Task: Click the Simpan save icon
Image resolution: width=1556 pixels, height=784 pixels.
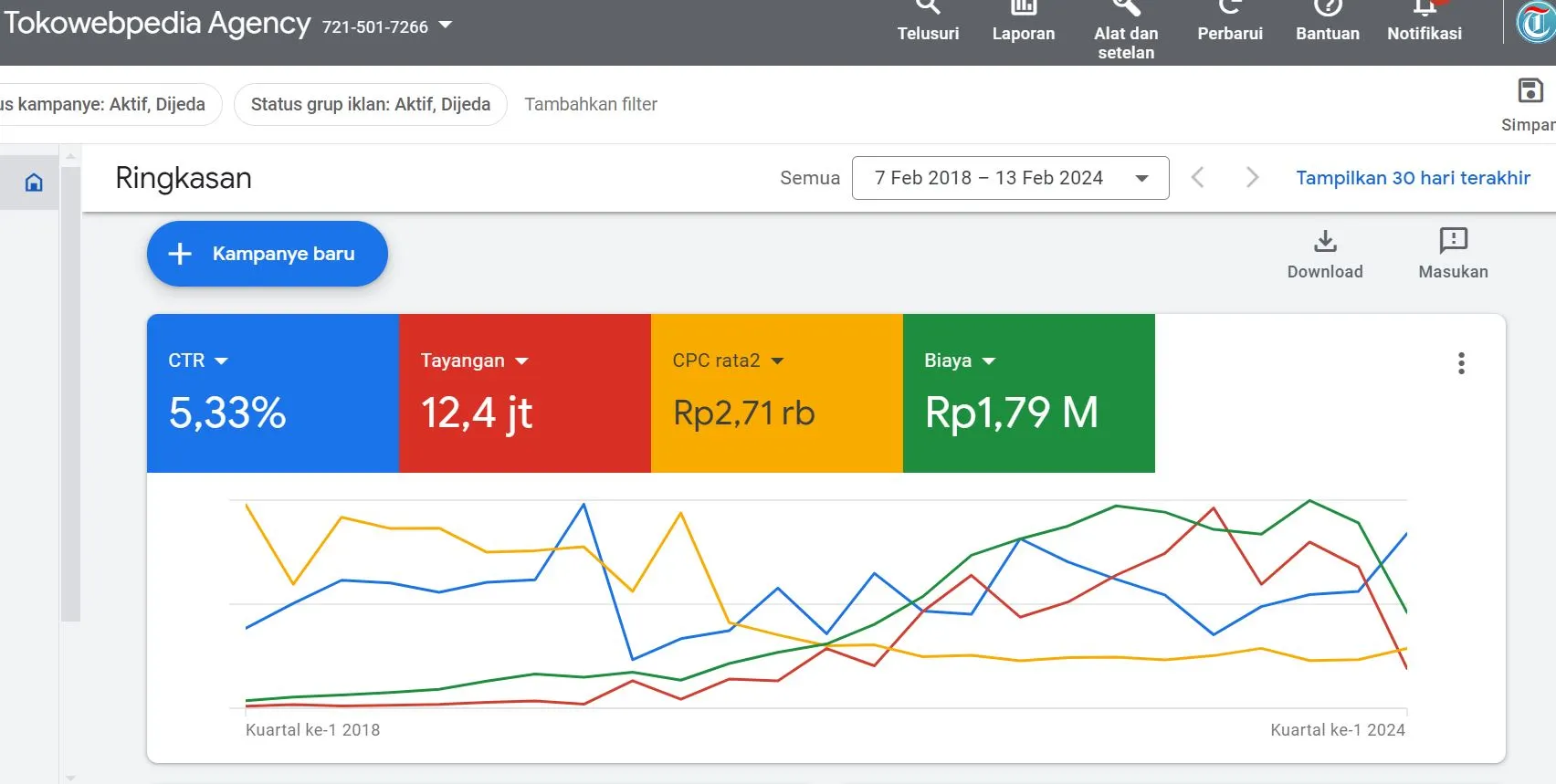Action: pos(1530,91)
